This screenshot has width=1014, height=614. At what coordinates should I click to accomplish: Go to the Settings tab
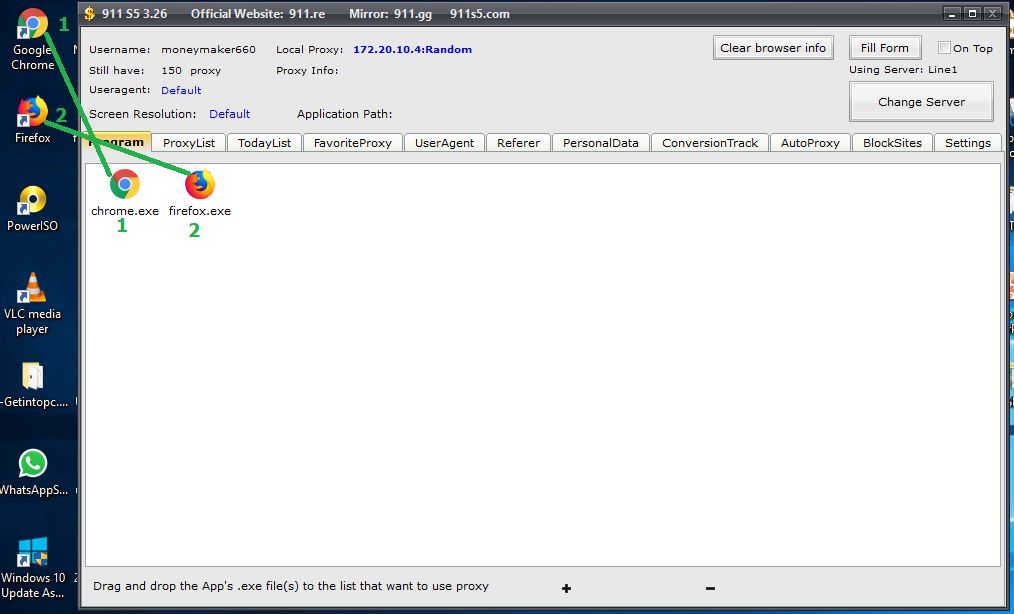click(967, 143)
